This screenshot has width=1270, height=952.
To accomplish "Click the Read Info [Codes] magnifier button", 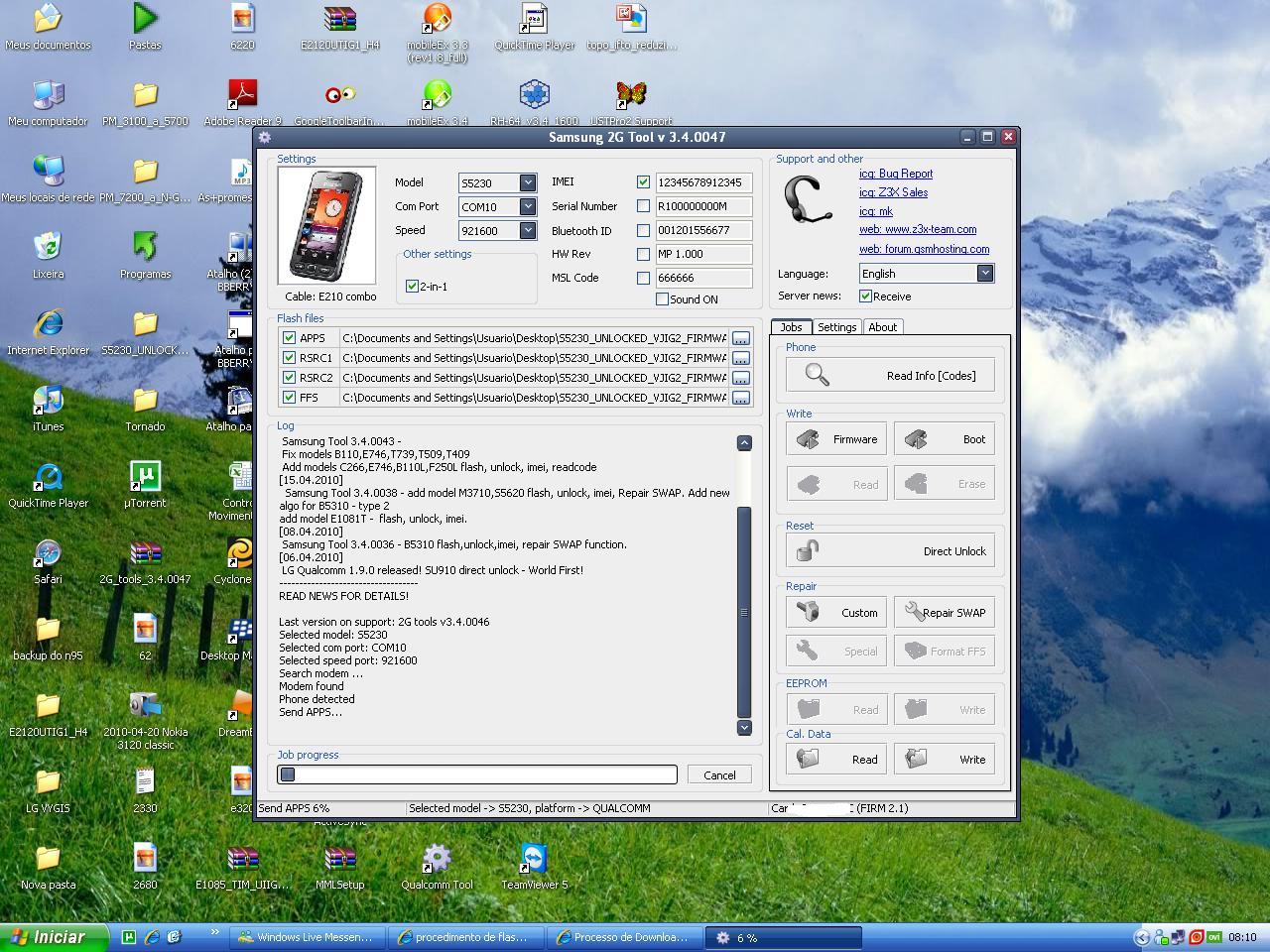I will click(x=890, y=375).
